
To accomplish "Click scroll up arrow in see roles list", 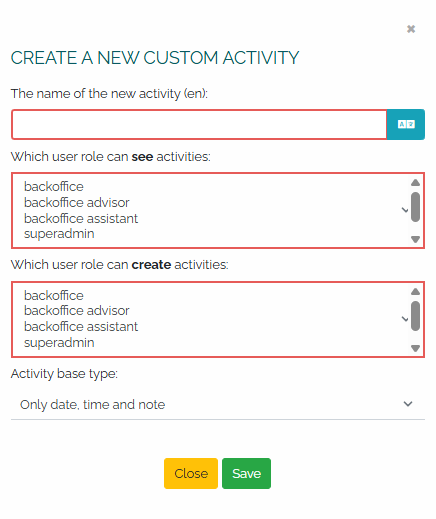I will 415,183.
